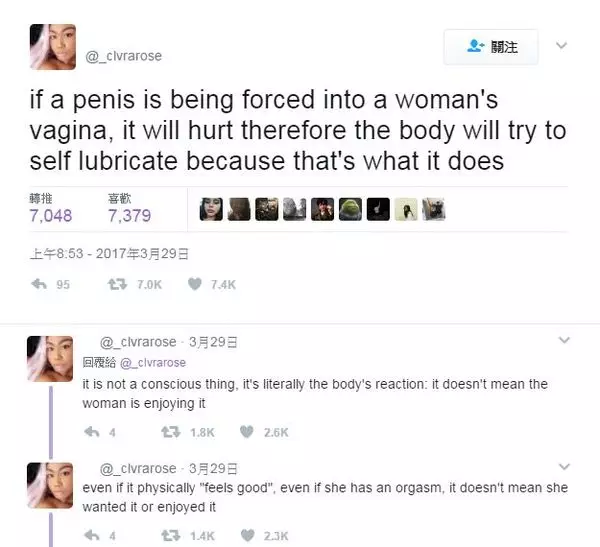Open the 7,379 likes list
The height and width of the screenshot is (547, 600).
point(129,209)
